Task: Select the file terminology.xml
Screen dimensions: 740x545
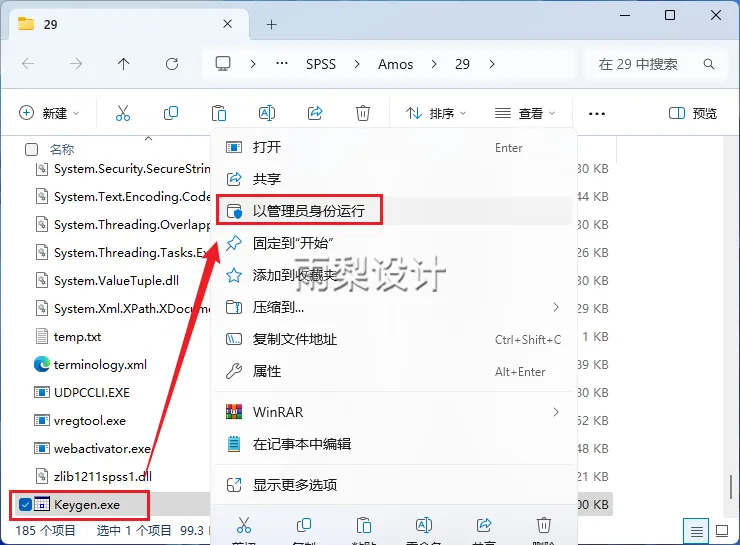Action: coord(100,364)
